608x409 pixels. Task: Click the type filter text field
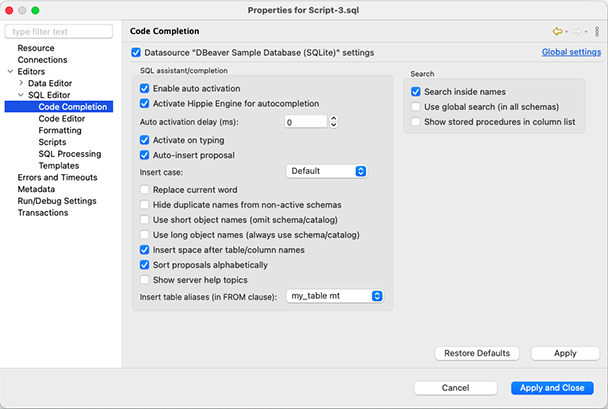click(59, 32)
